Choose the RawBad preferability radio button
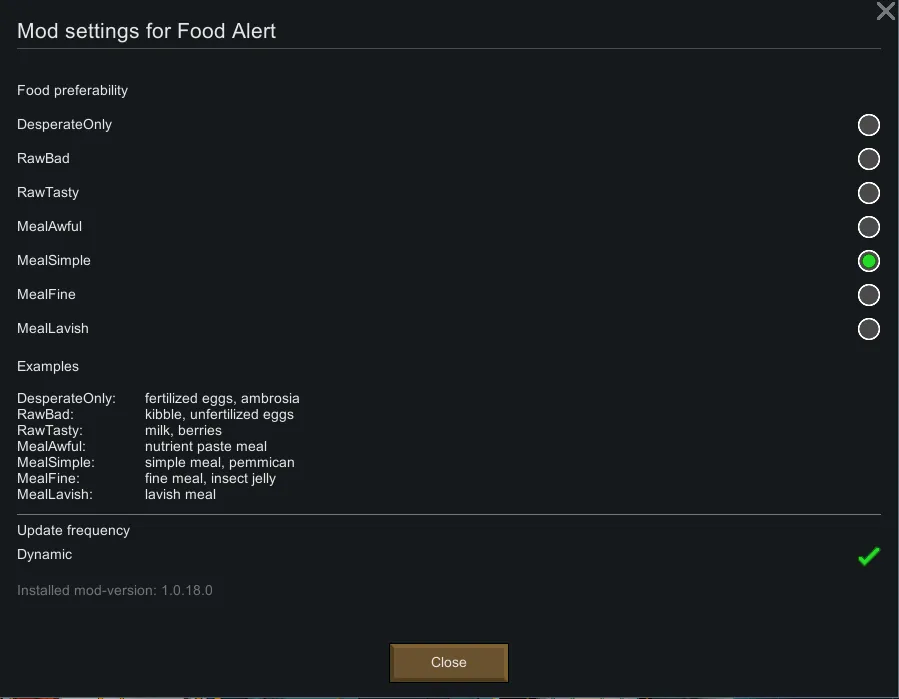The height and width of the screenshot is (699, 899). 868,159
